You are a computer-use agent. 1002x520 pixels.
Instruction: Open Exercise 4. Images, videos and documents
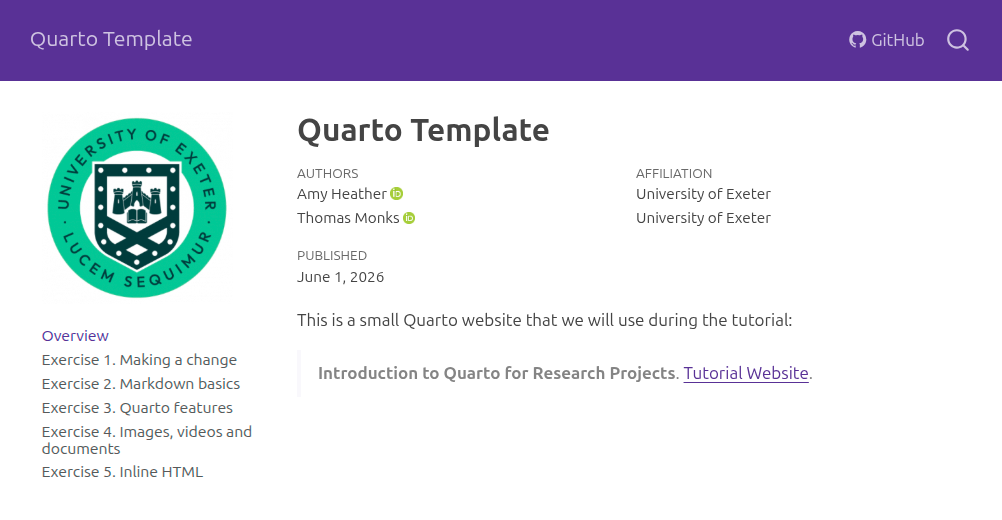[147, 440]
